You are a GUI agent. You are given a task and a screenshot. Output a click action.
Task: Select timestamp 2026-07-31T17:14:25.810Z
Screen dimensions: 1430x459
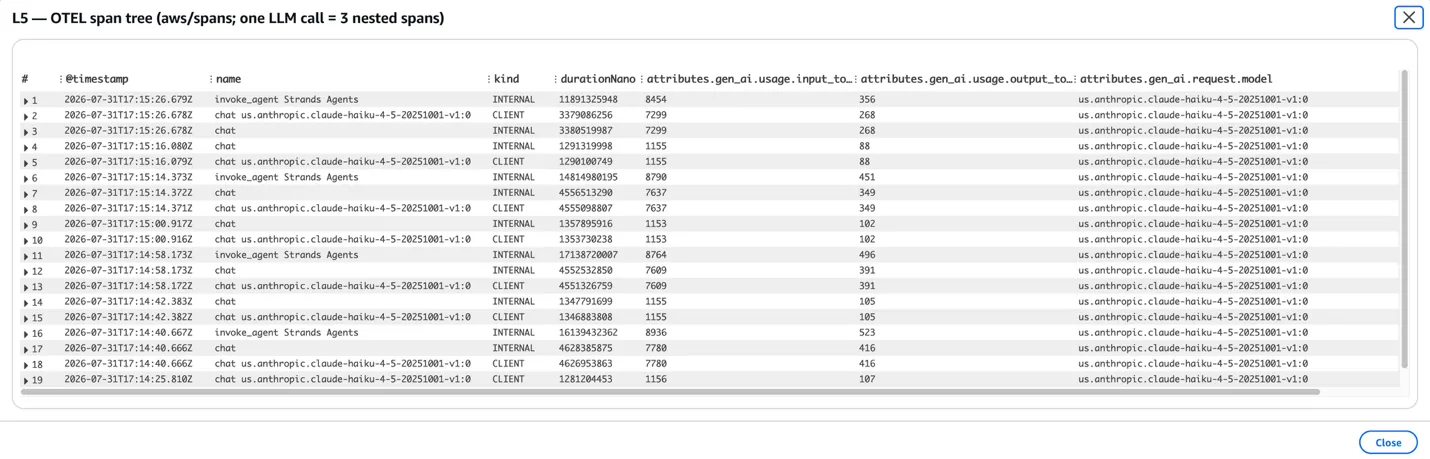(128, 379)
